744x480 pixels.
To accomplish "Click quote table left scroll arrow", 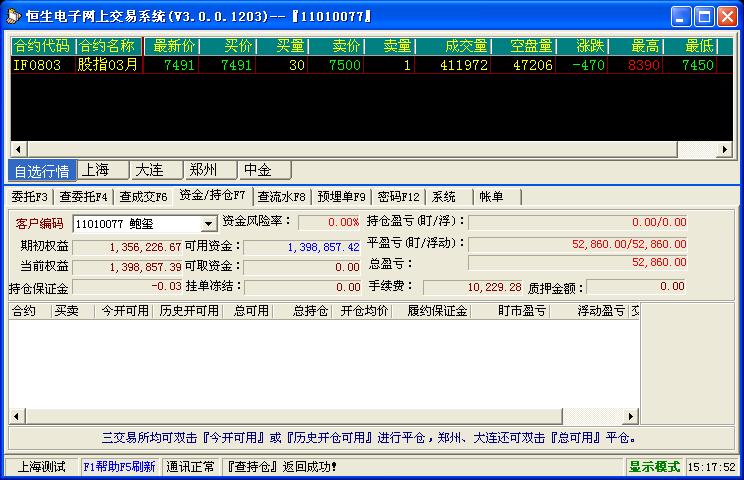I will pos(18,149).
